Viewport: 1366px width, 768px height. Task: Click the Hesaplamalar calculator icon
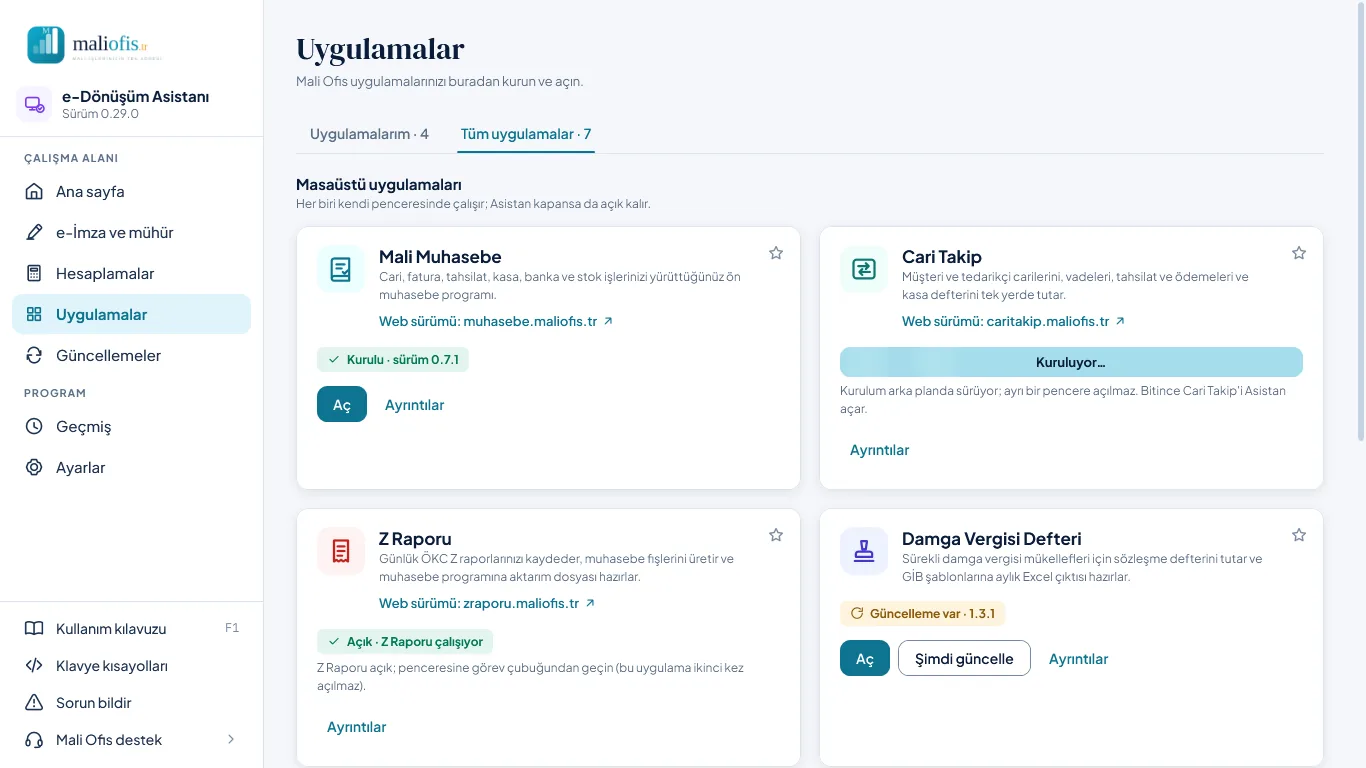click(x=34, y=273)
